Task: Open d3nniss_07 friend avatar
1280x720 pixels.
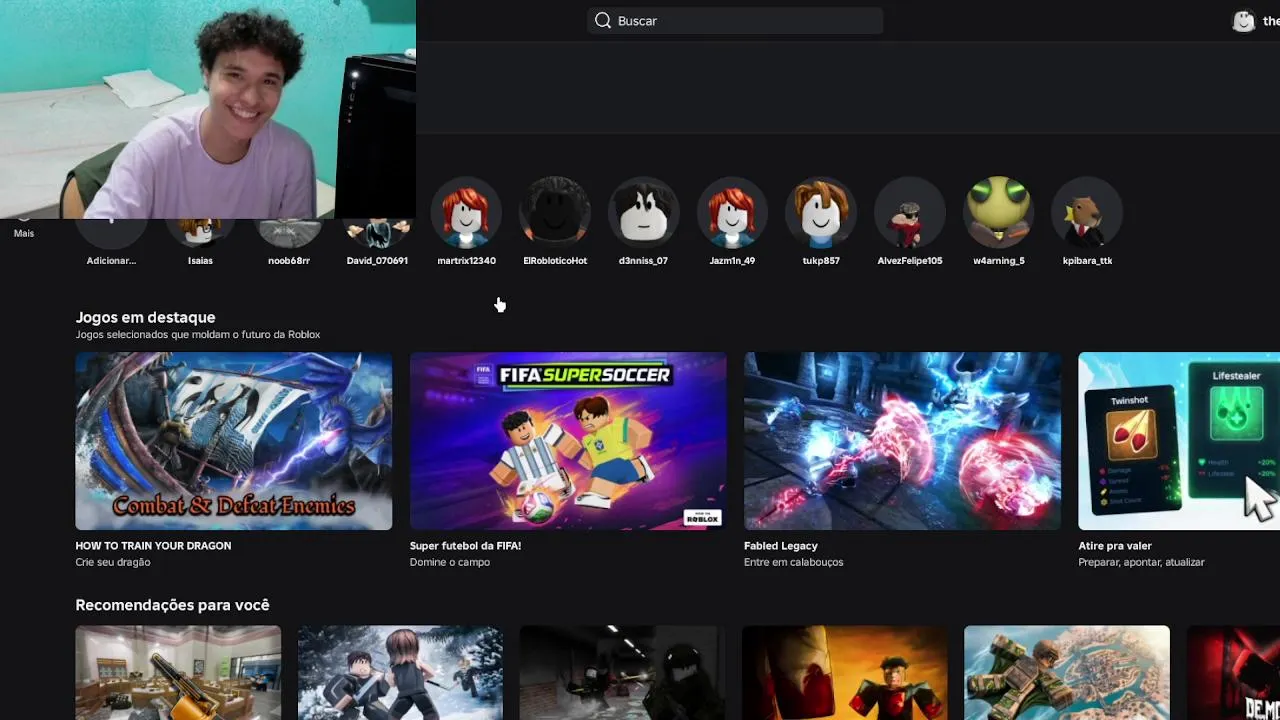Action: pyautogui.click(x=643, y=212)
